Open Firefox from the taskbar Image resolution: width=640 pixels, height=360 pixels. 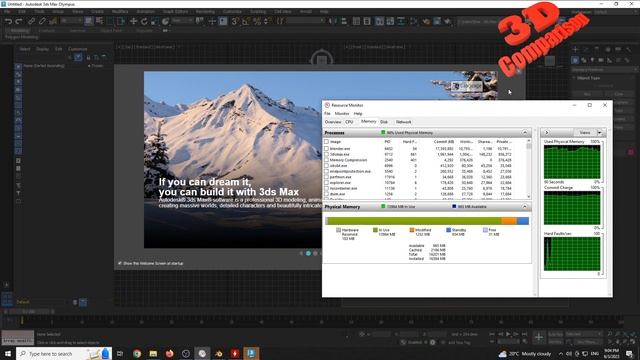(x=169, y=353)
